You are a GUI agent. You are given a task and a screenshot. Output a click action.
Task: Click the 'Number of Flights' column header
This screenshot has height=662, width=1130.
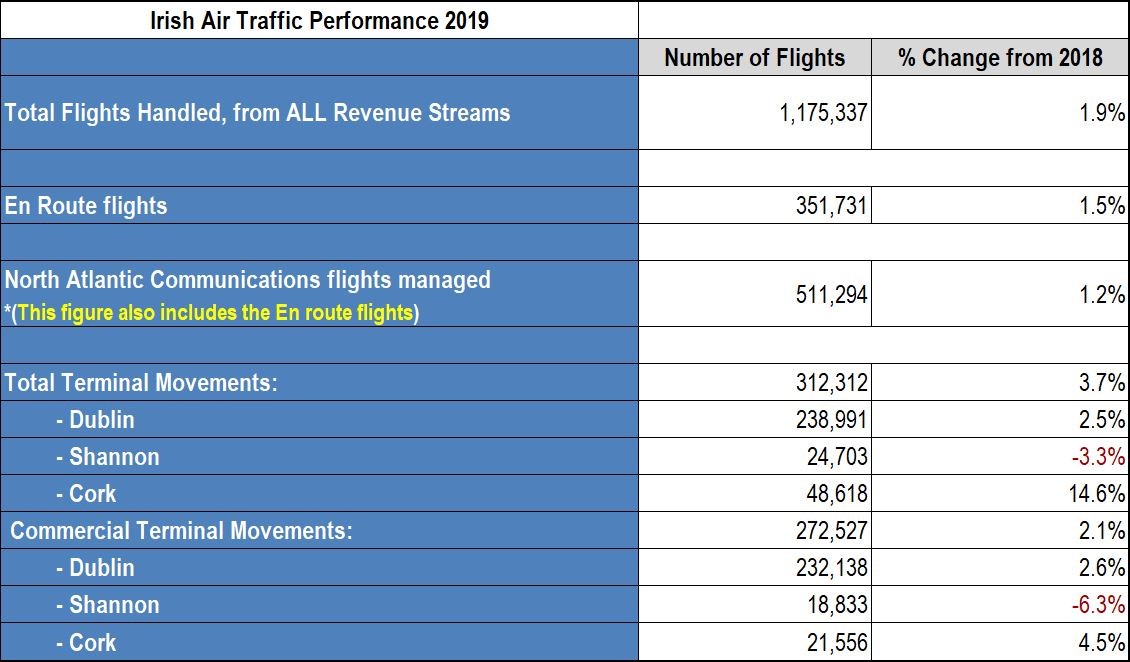(x=755, y=57)
